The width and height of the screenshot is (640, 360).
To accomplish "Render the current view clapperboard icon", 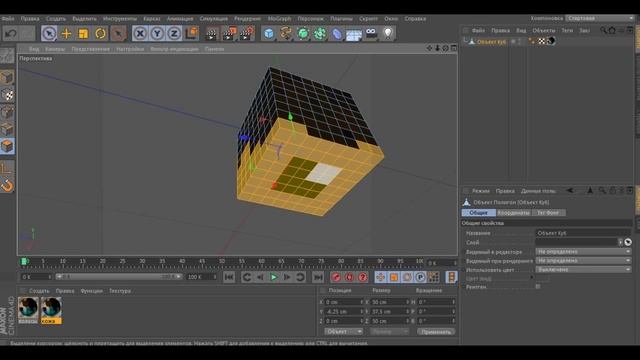I will point(212,33).
